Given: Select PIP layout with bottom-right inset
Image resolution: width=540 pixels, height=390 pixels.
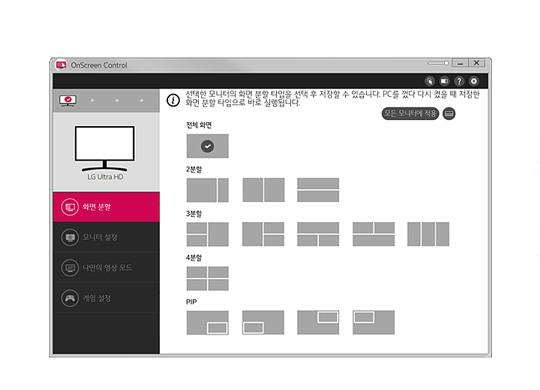Looking at the screenshot, I should pos(207,322).
